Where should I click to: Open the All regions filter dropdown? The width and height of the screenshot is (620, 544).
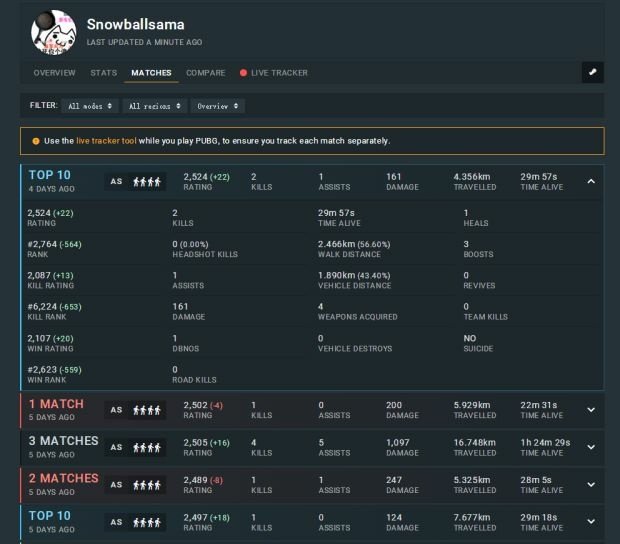[155, 106]
